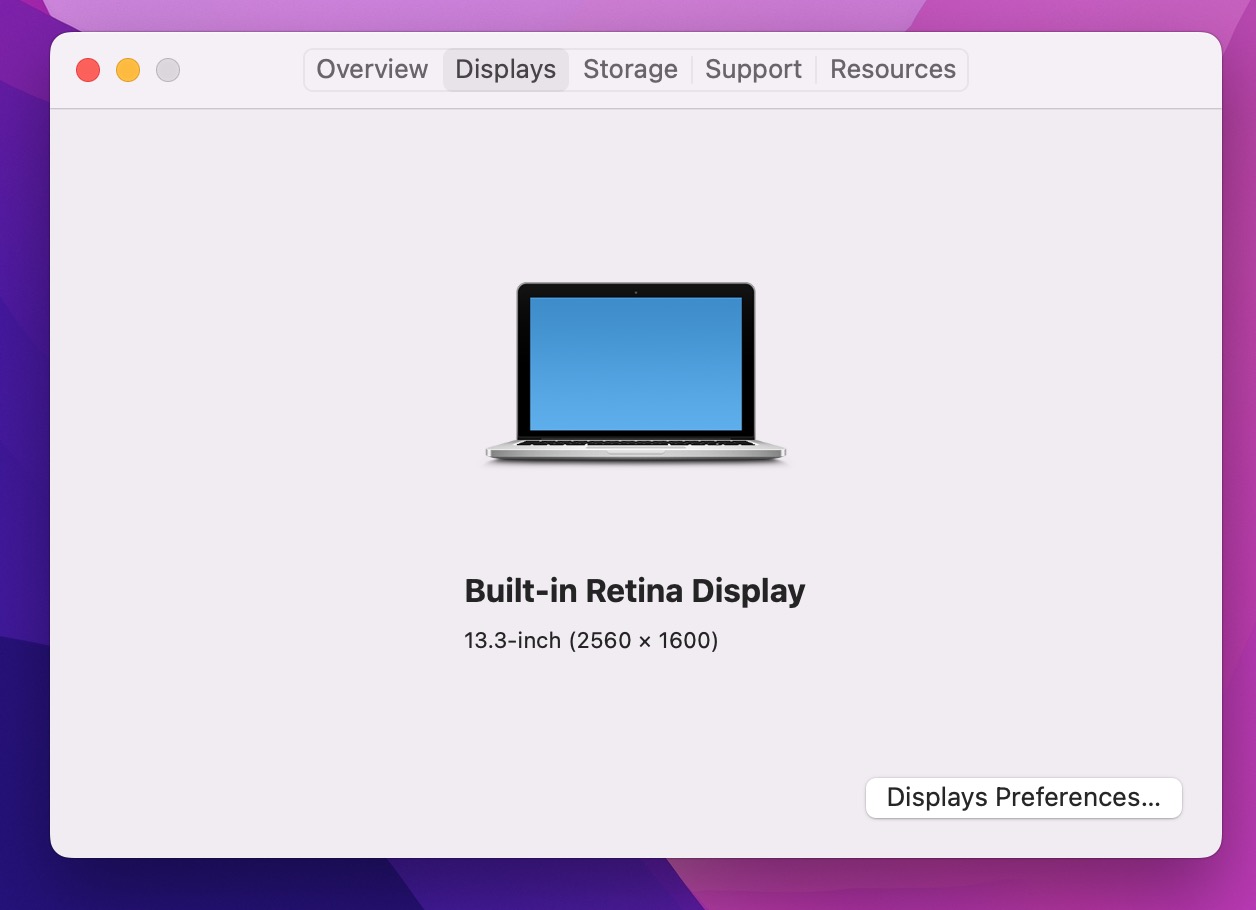Click the 13.3-inch resolution text
This screenshot has width=1256, height=910.
click(x=591, y=640)
